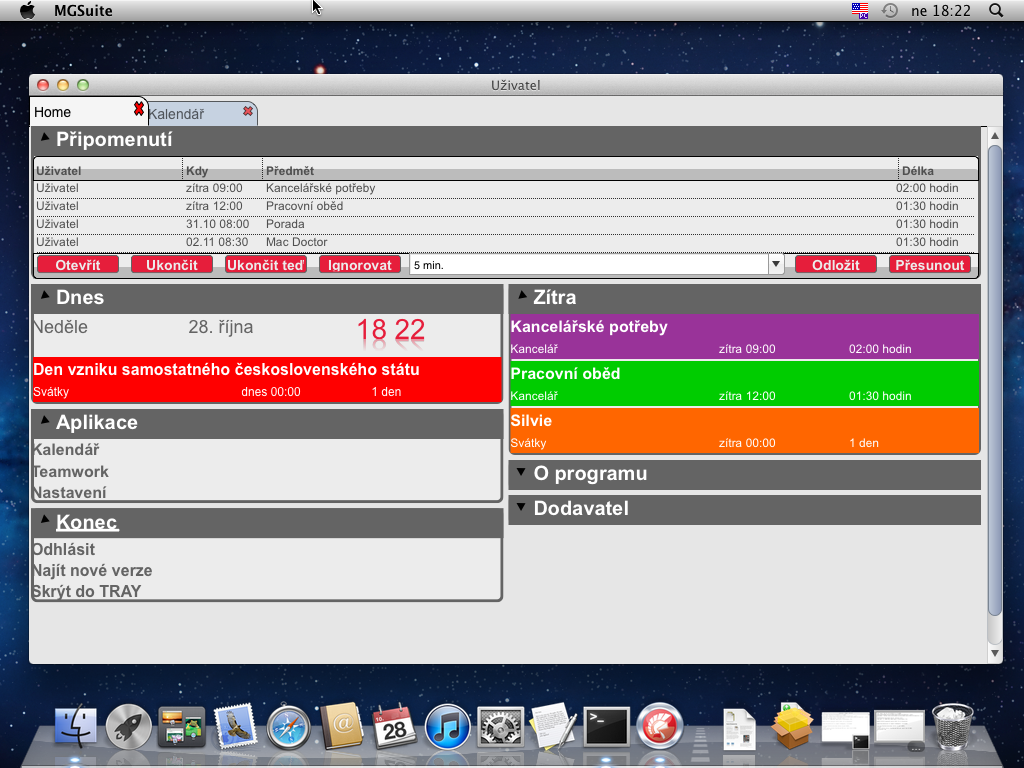
Task: Open Calendar icon showing 28 in dock
Action: (x=394, y=726)
